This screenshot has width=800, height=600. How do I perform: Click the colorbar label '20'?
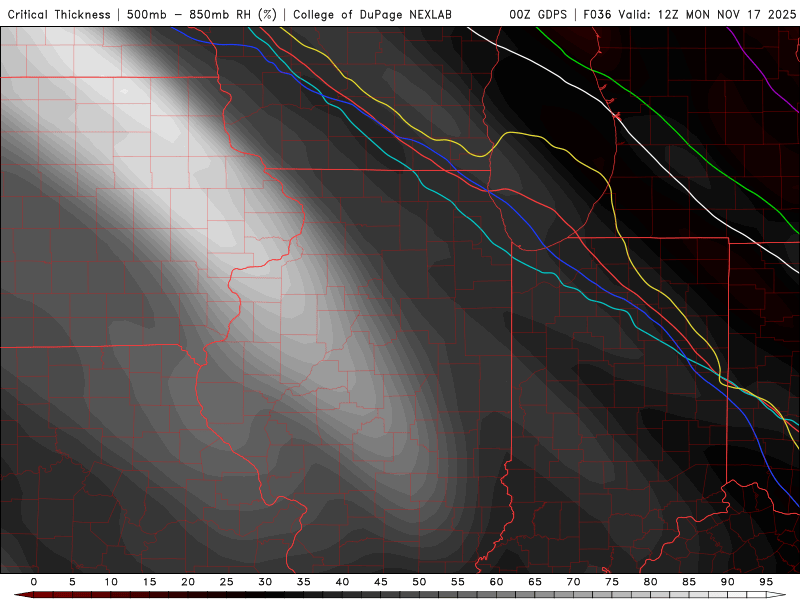tap(188, 582)
